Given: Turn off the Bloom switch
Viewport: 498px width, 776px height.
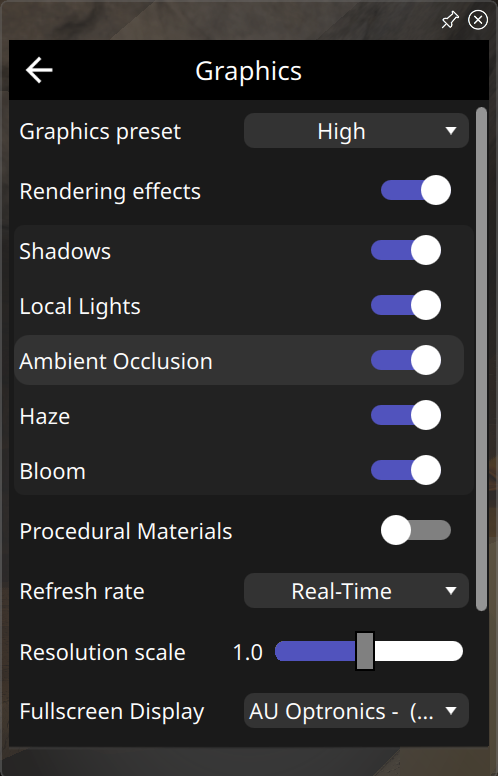Looking at the screenshot, I should (x=406, y=470).
